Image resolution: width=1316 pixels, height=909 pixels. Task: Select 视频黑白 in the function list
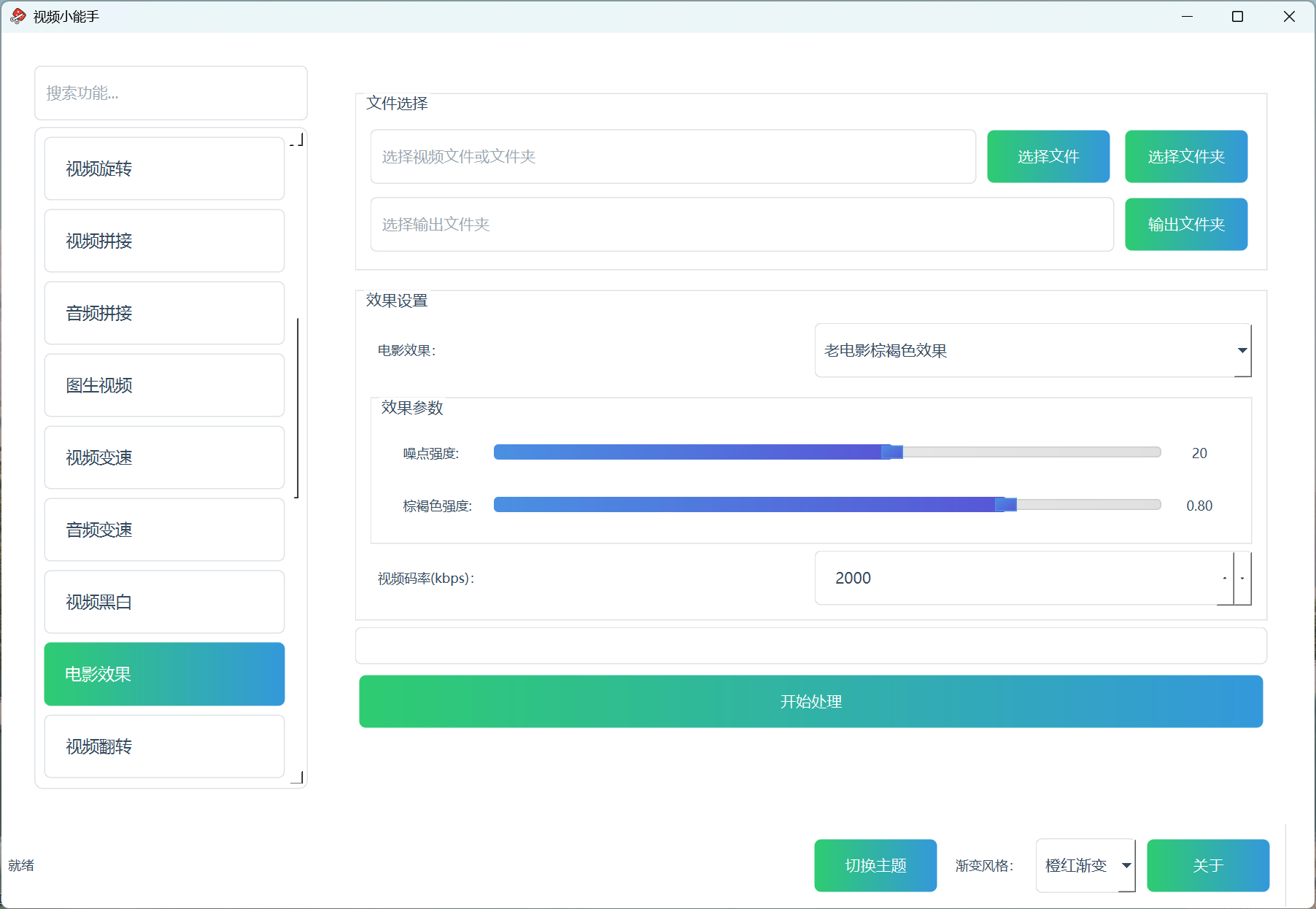(164, 602)
